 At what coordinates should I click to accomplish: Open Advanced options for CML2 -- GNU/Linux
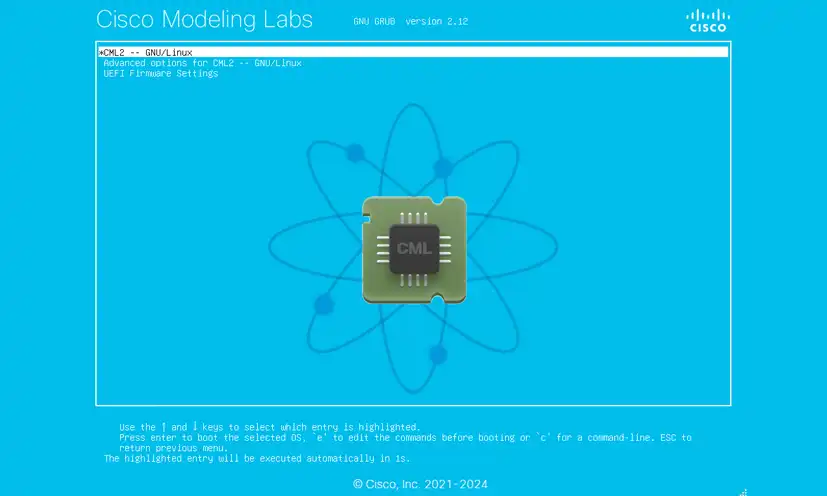pos(202,63)
